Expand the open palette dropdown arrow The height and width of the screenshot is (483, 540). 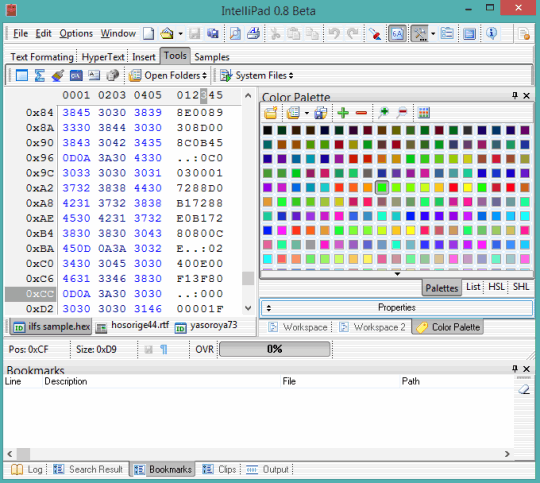point(307,113)
